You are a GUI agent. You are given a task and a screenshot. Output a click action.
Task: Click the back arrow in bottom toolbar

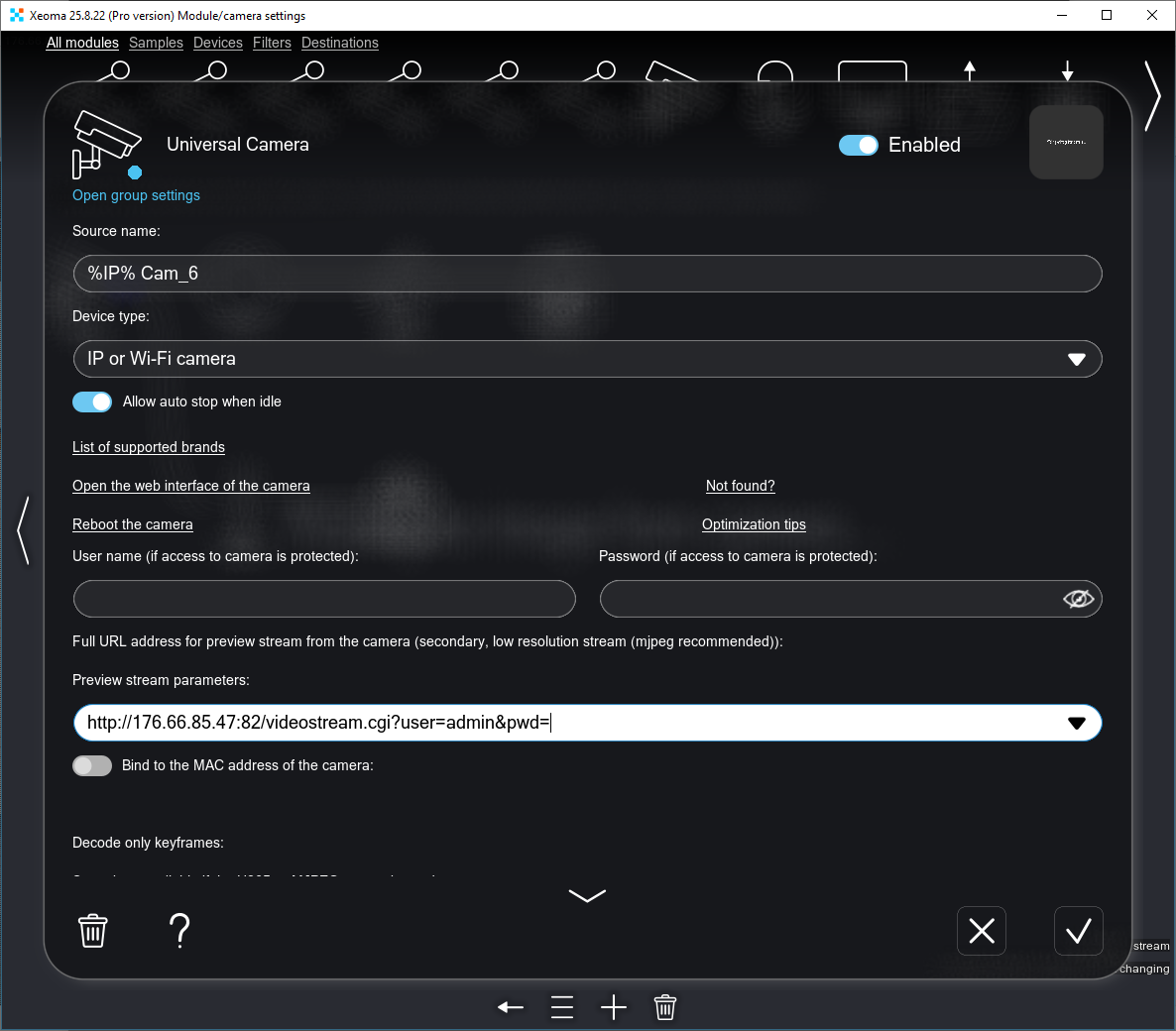511,1007
